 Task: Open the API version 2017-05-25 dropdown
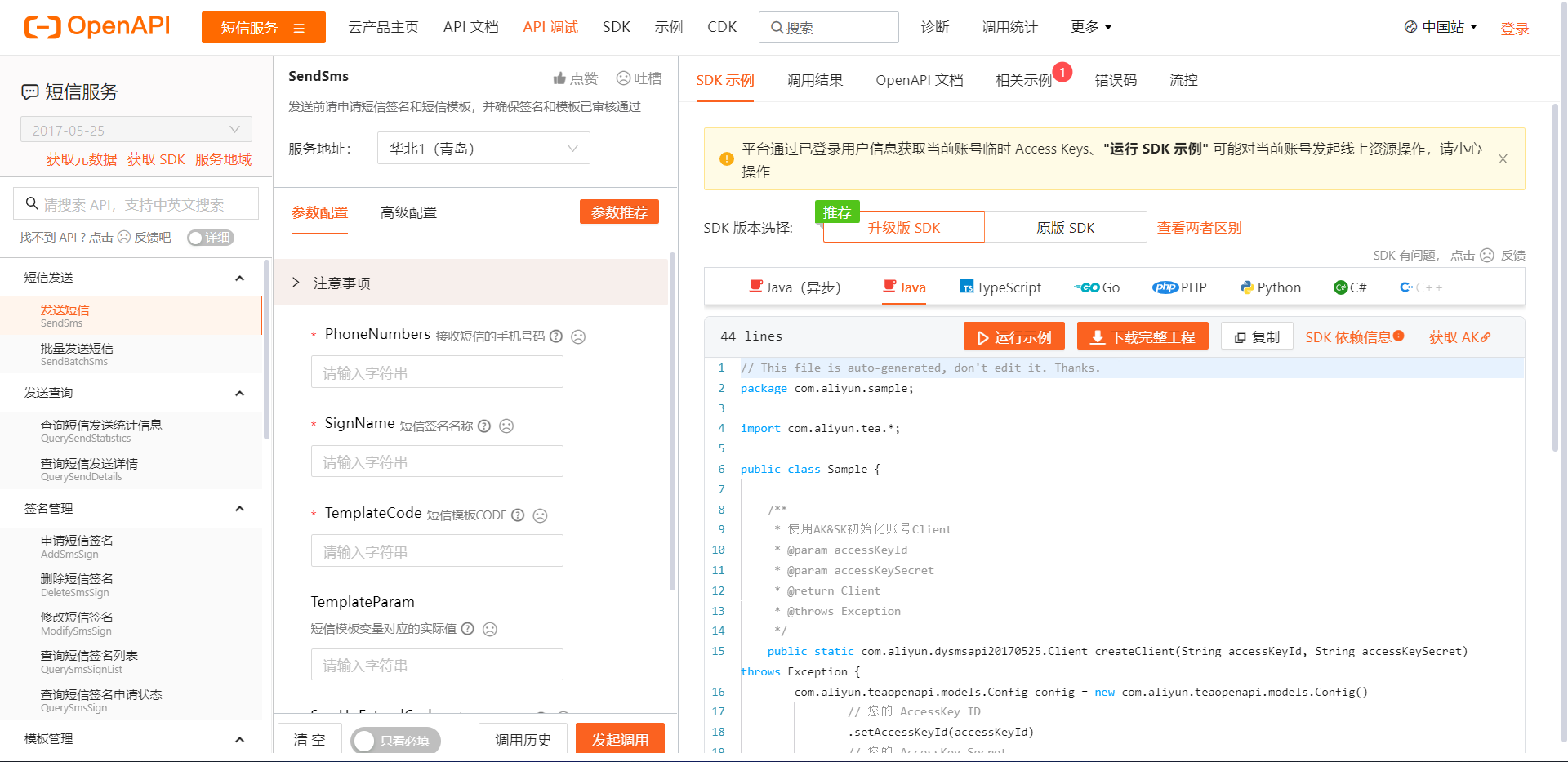[136, 129]
